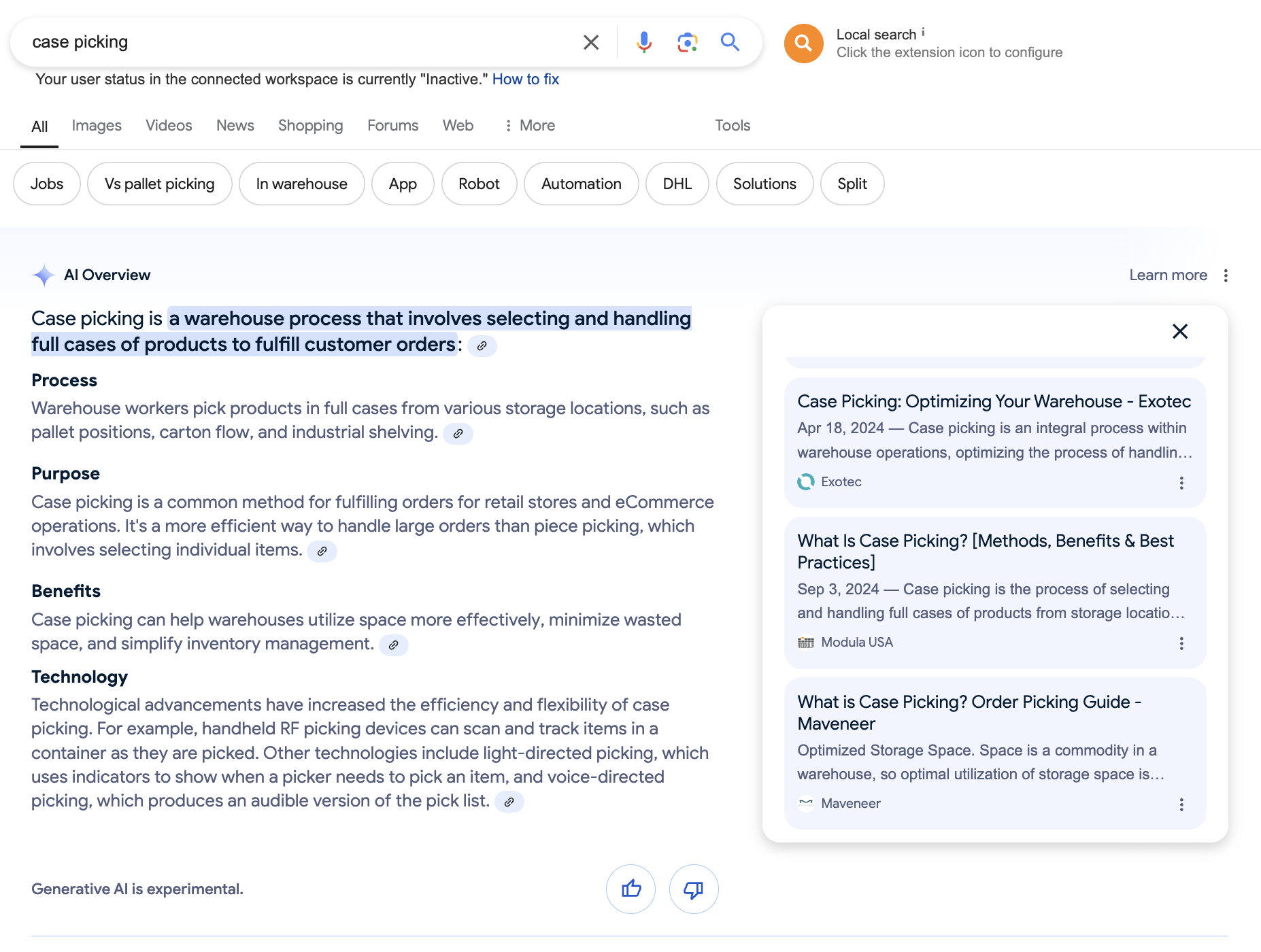Select the Split filter chip
The height and width of the screenshot is (952, 1261).
coord(852,184)
